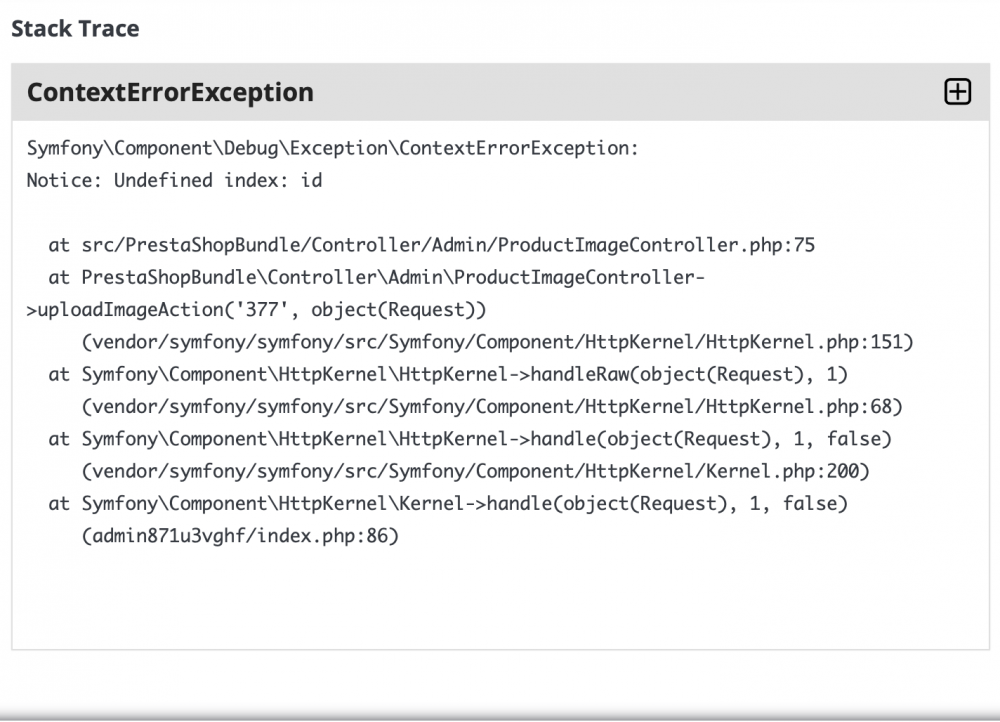This screenshot has width=1000, height=722.
Task: Click the word 'id' in the notice
Action: pyautogui.click(x=311, y=181)
